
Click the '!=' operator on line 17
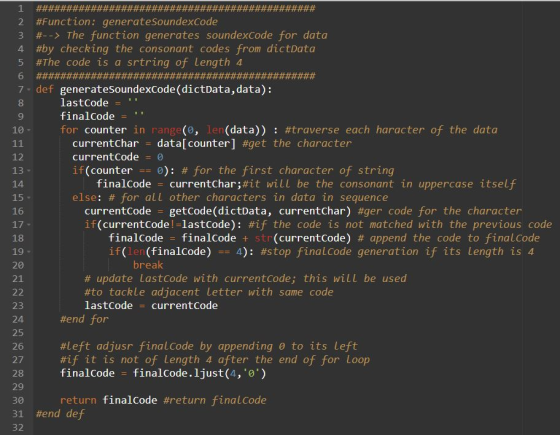[x=175, y=225]
